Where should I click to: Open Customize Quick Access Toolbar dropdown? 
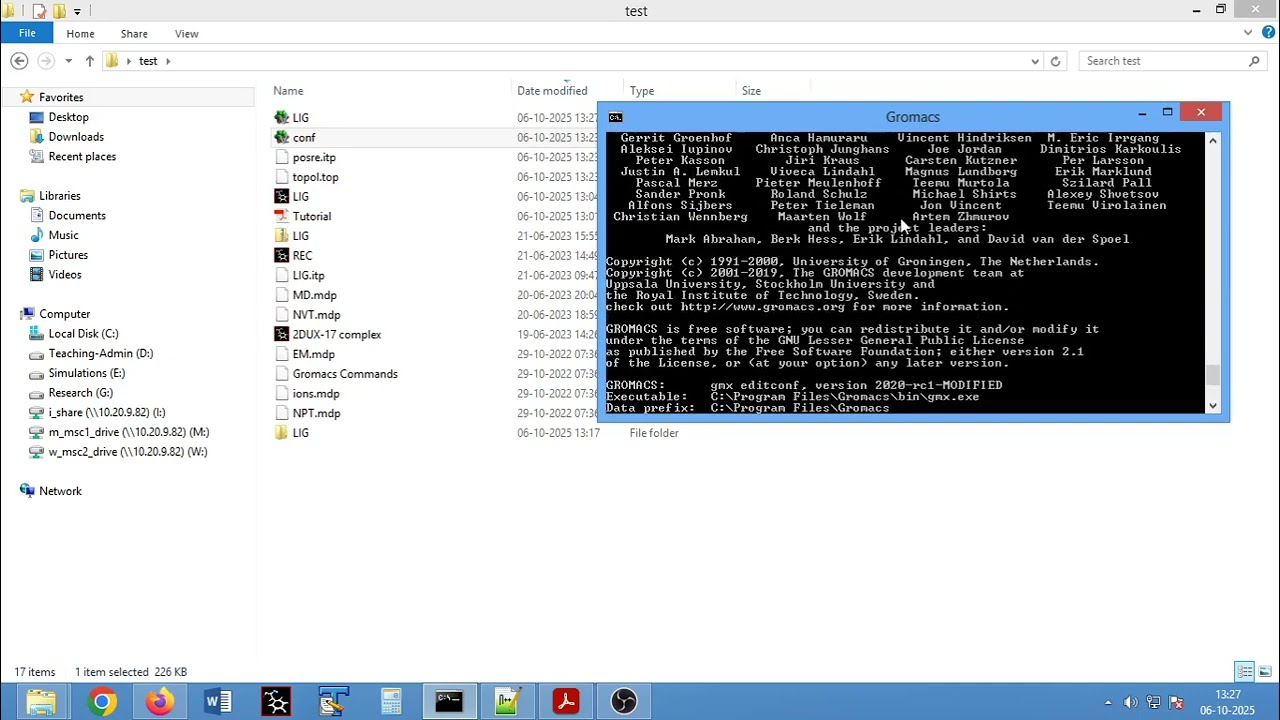(x=77, y=12)
